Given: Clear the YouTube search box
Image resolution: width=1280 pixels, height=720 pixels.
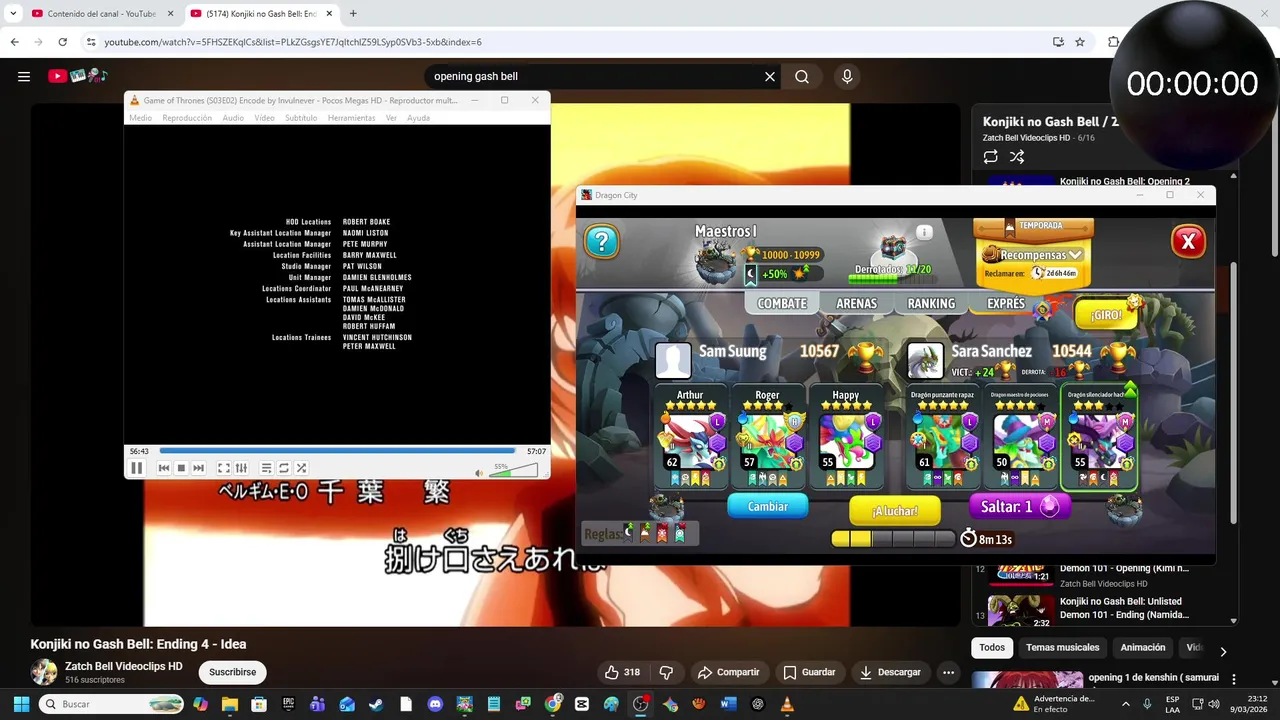Looking at the screenshot, I should (x=770, y=76).
